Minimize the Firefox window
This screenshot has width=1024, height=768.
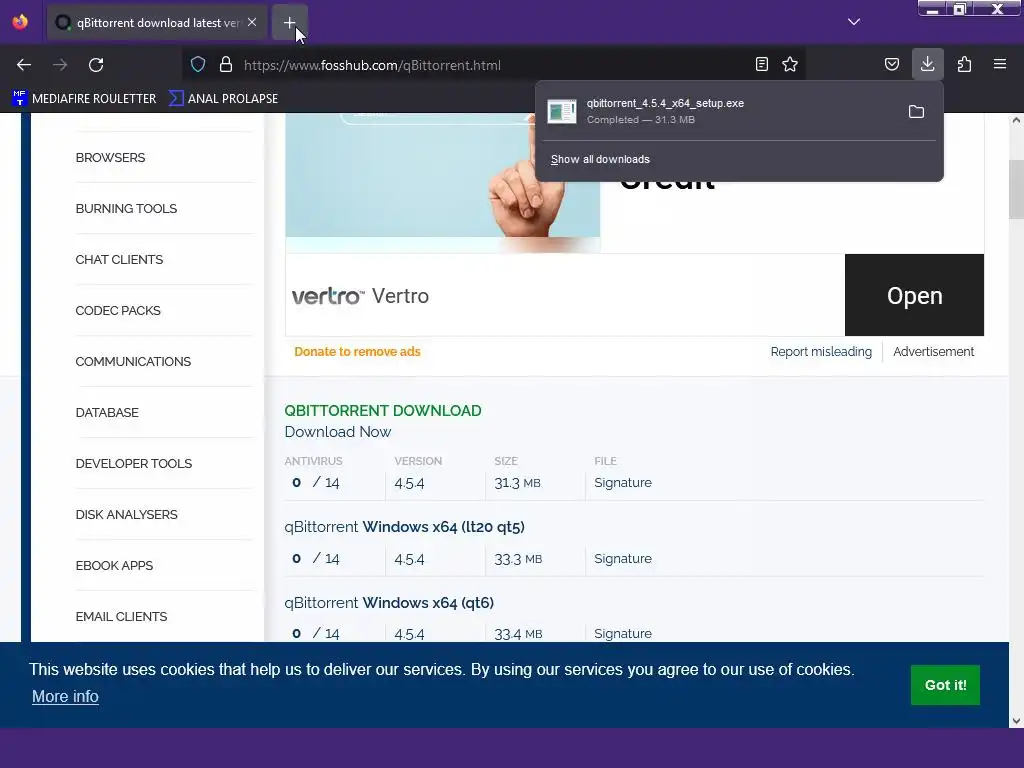click(932, 8)
